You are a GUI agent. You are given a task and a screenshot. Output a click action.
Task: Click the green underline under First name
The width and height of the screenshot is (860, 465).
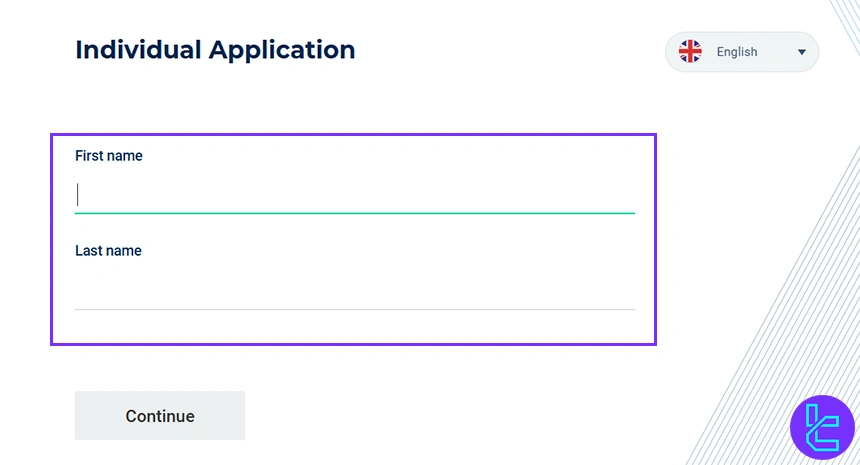click(x=355, y=213)
